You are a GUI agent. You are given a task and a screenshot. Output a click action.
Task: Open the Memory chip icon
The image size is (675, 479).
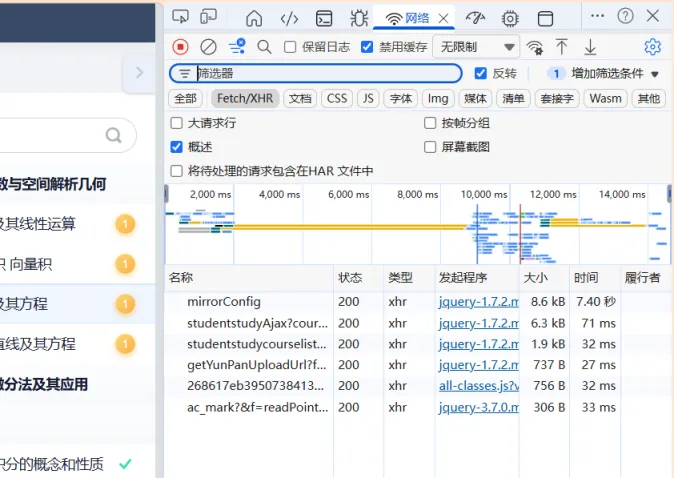(x=510, y=19)
